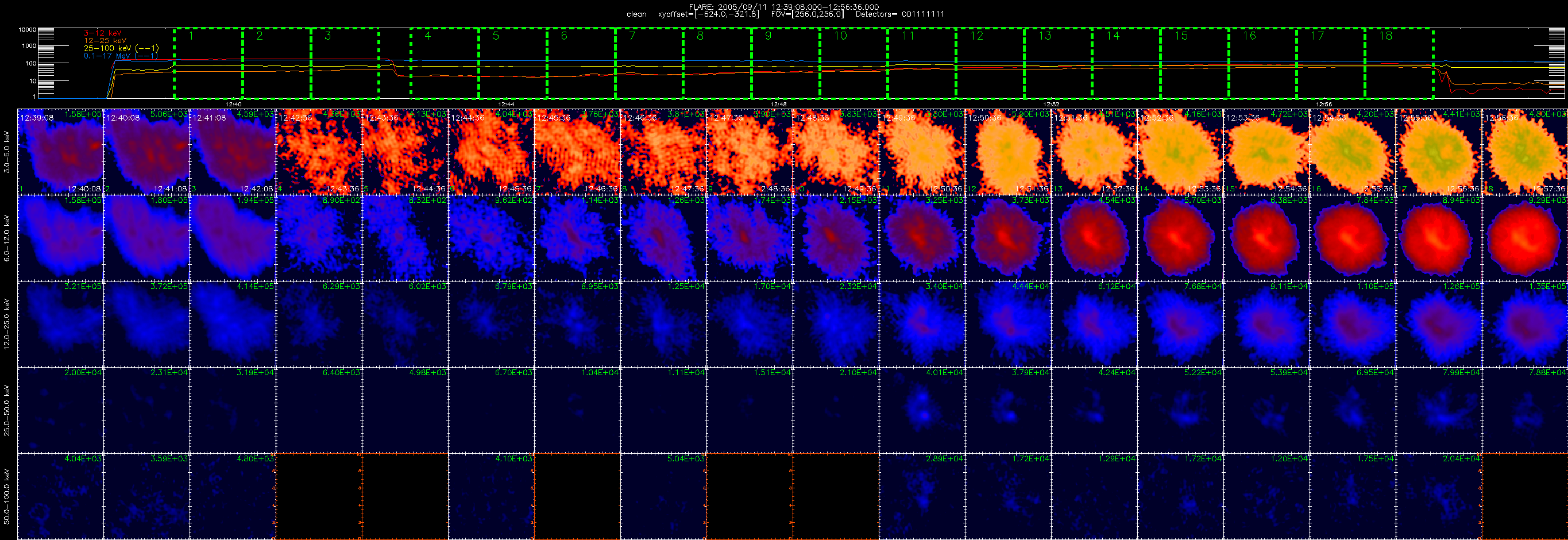Click interval number 4 in the light curve
This screenshot has width=1568, height=540.
tap(427, 36)
